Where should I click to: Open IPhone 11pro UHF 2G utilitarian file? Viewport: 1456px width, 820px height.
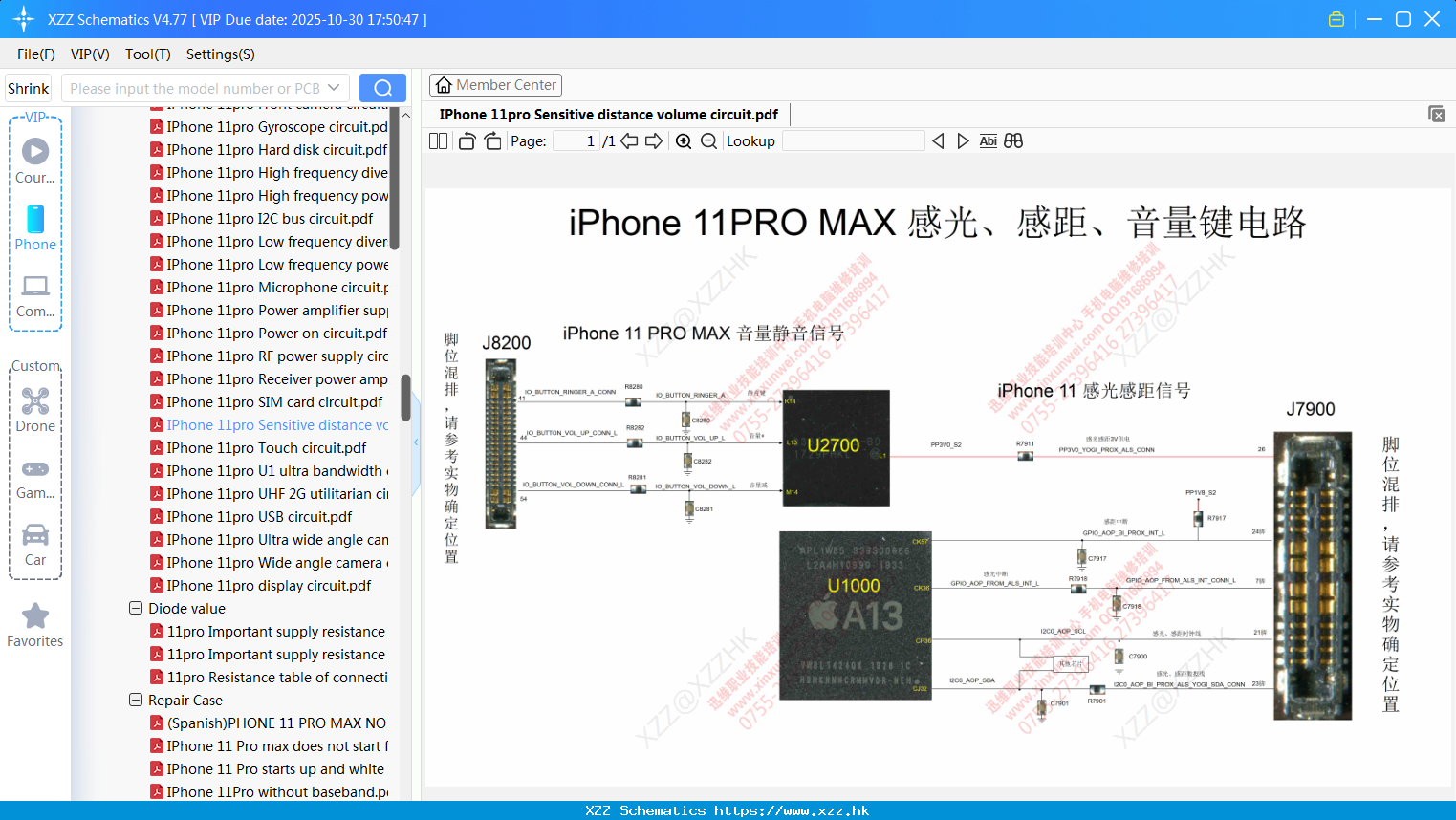click(x=270, y=493)
